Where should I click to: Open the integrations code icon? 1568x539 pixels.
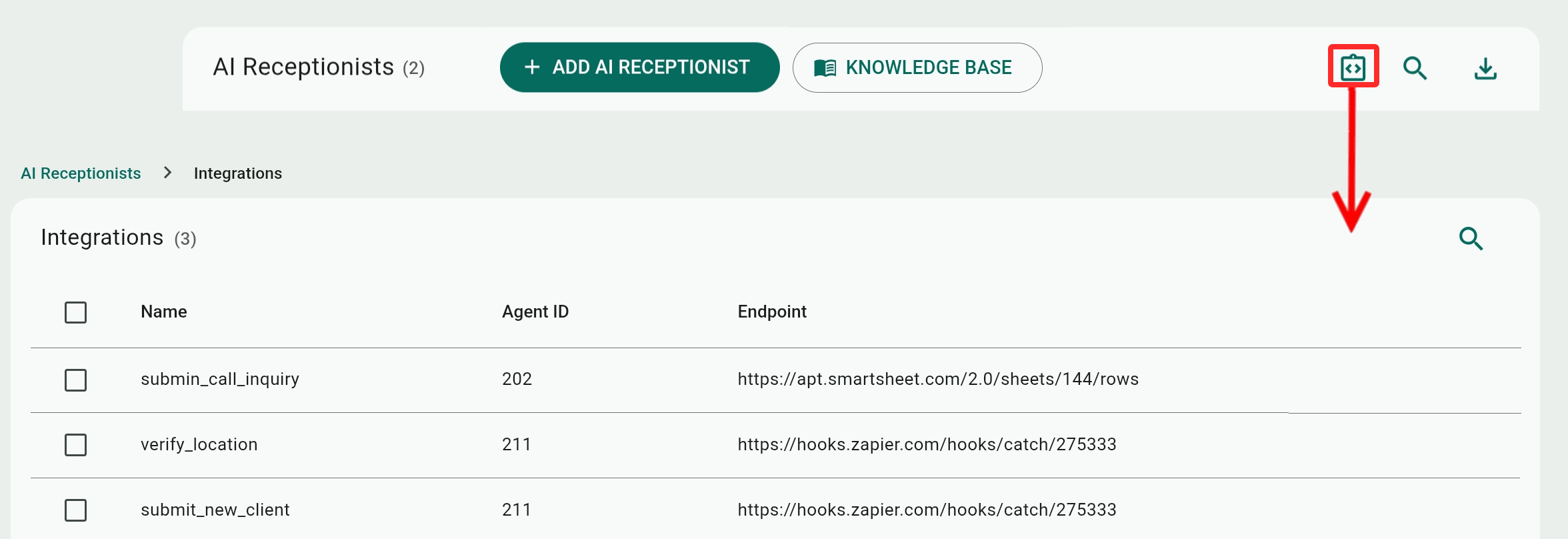[x=1353, y=67]
